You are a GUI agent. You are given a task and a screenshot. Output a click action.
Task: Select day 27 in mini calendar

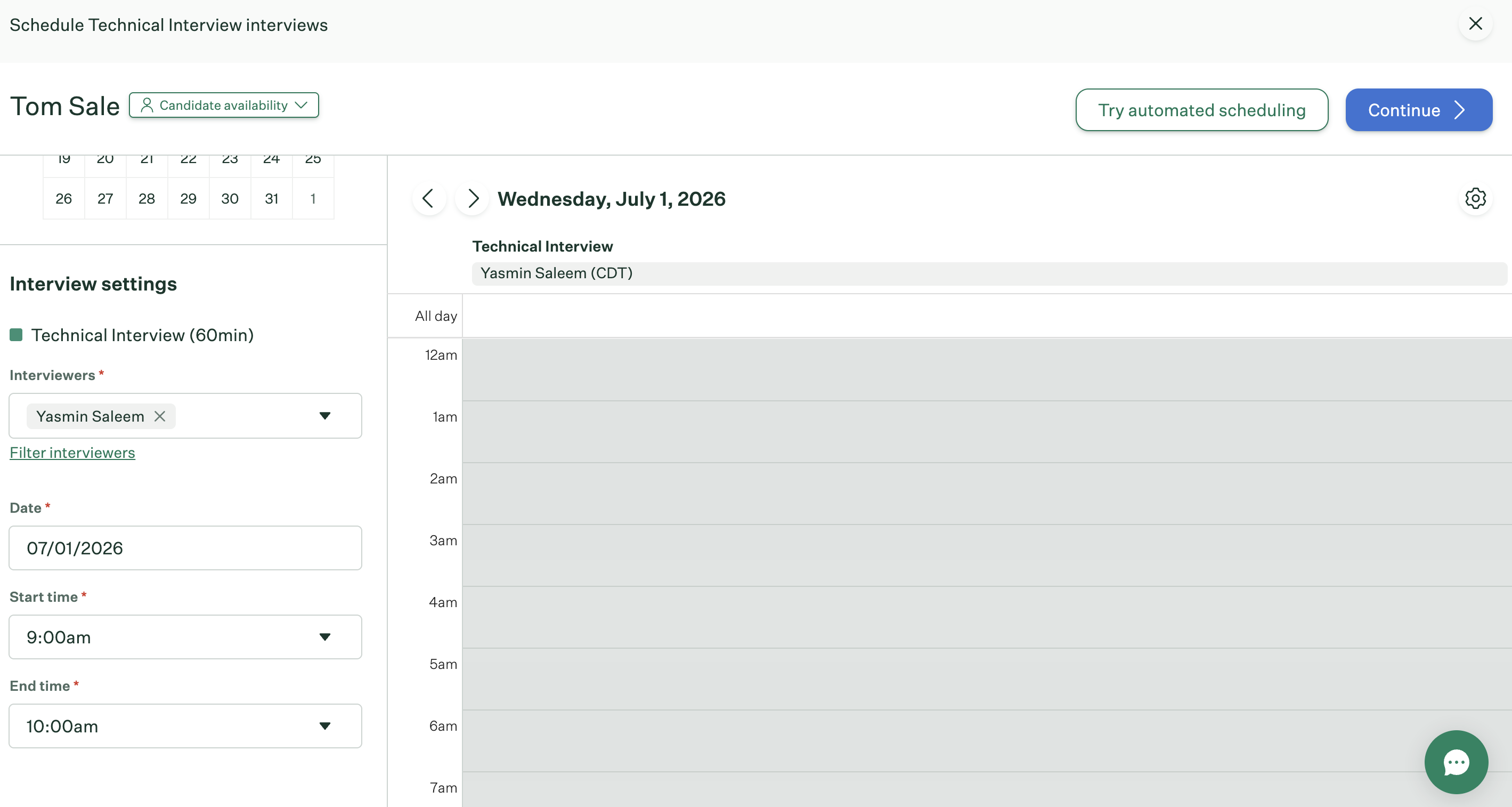(105, 198)
